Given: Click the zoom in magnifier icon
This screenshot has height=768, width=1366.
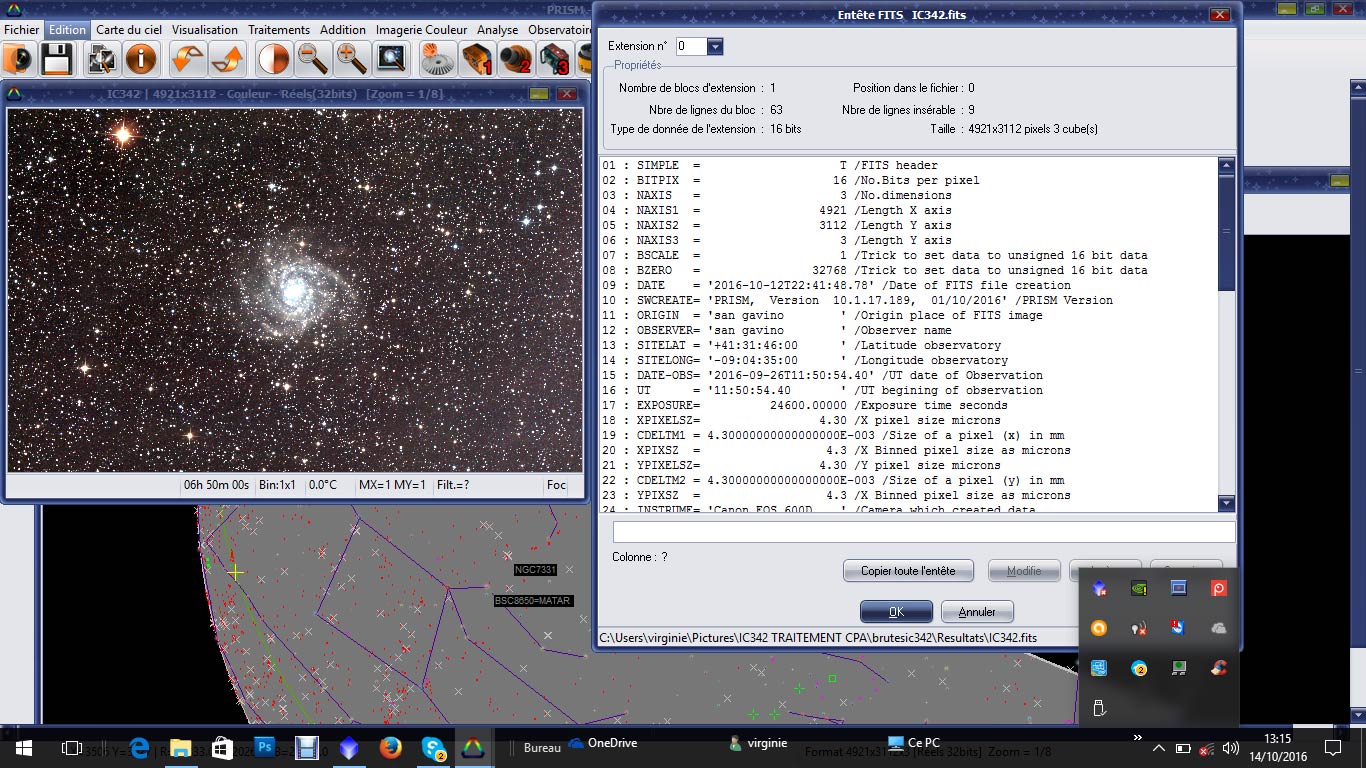Looking at the screenshot, I should pos(351,59).
